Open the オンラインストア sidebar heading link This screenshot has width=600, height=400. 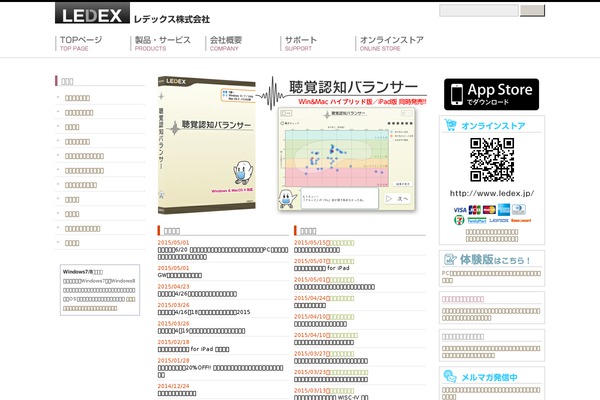coord(493,126)
